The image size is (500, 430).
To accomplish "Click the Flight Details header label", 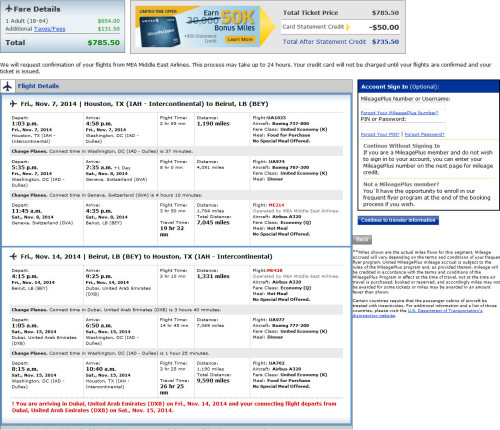I will (38, 86).
